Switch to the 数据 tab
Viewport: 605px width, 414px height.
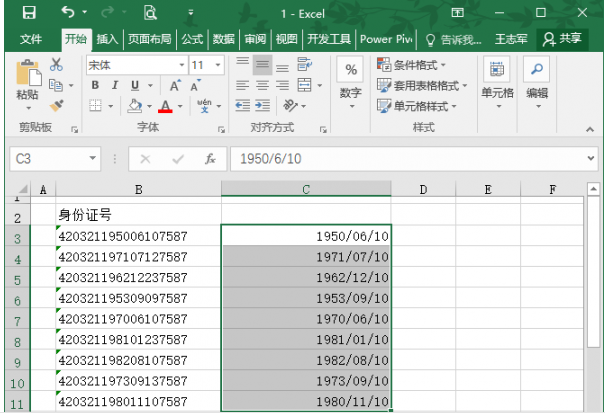(x=224, y=39)
